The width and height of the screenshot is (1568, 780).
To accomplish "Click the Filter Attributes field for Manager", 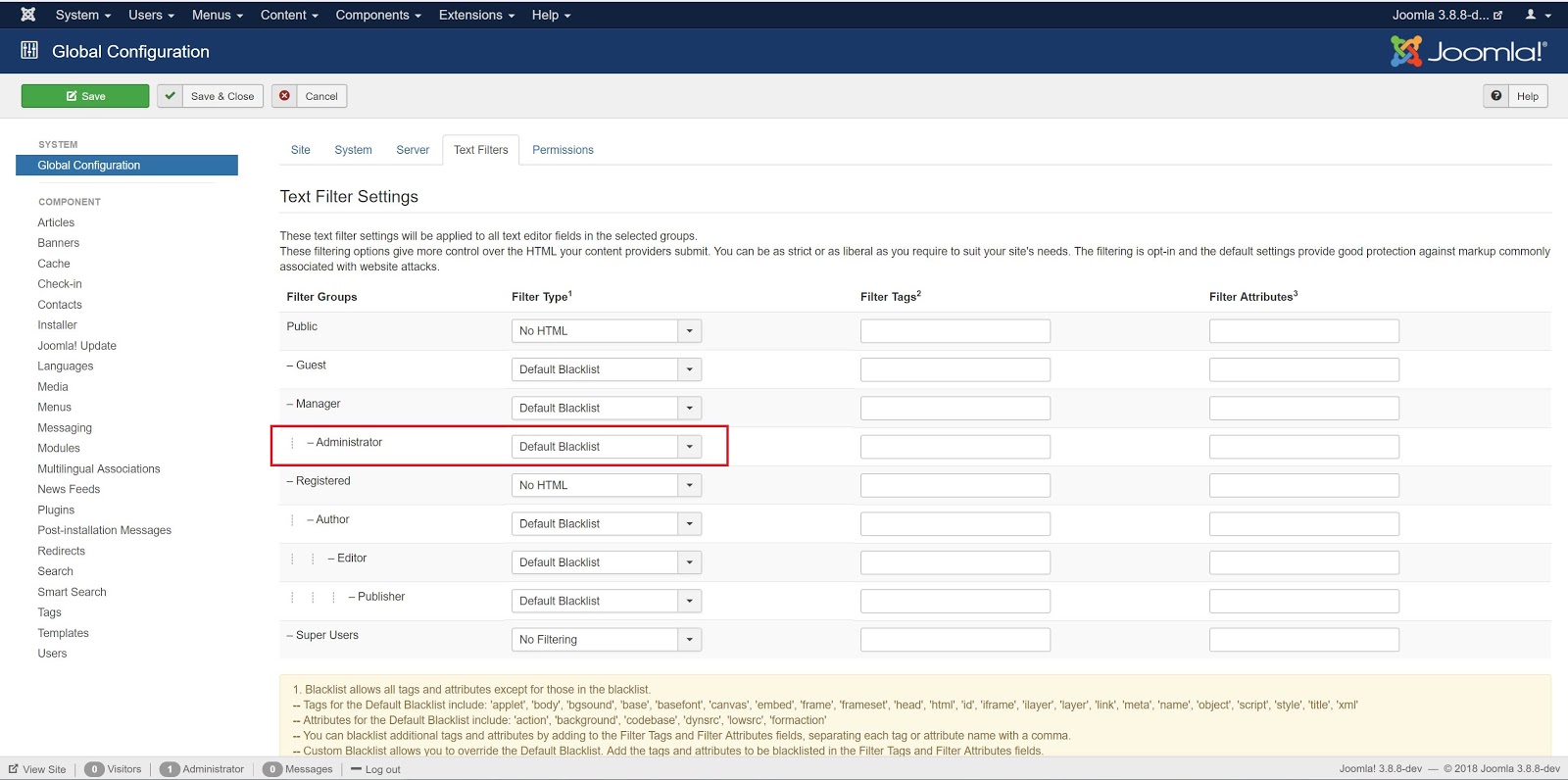I will coord(1303,409).
